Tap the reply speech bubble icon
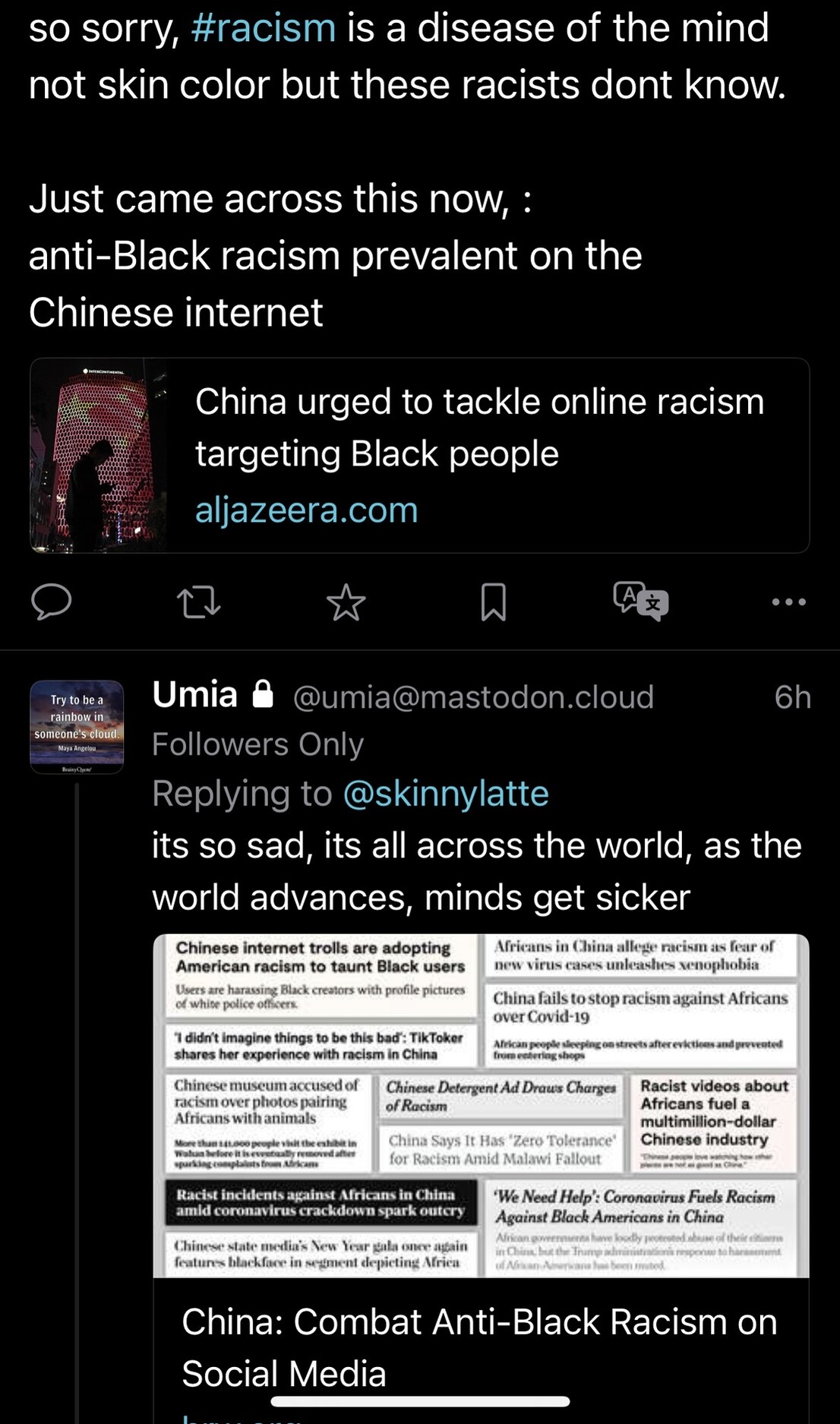Screen dimensions: 840x1424 click(52, 602)
